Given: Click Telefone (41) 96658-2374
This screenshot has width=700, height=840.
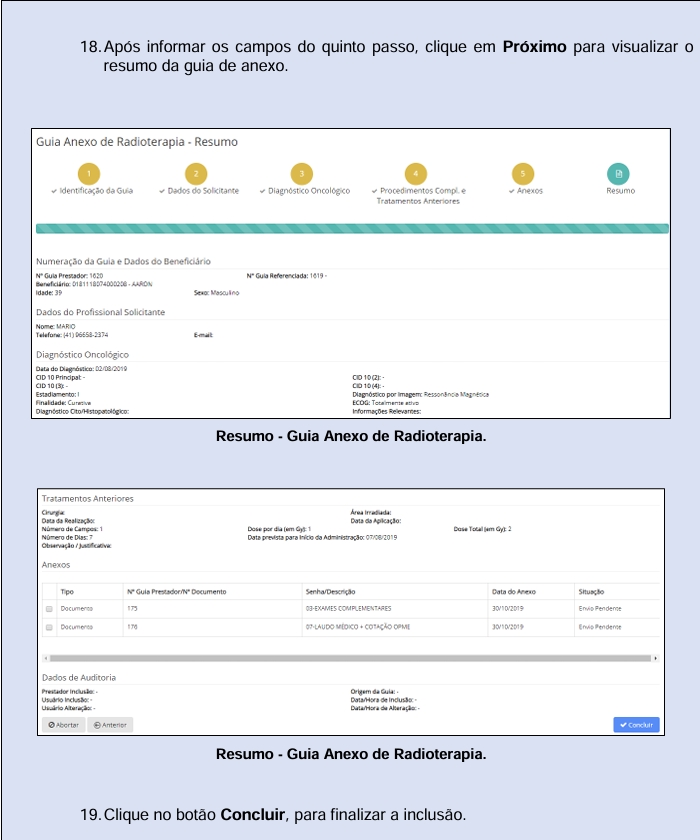Looking at the screenshot, I should click(72, 335).
